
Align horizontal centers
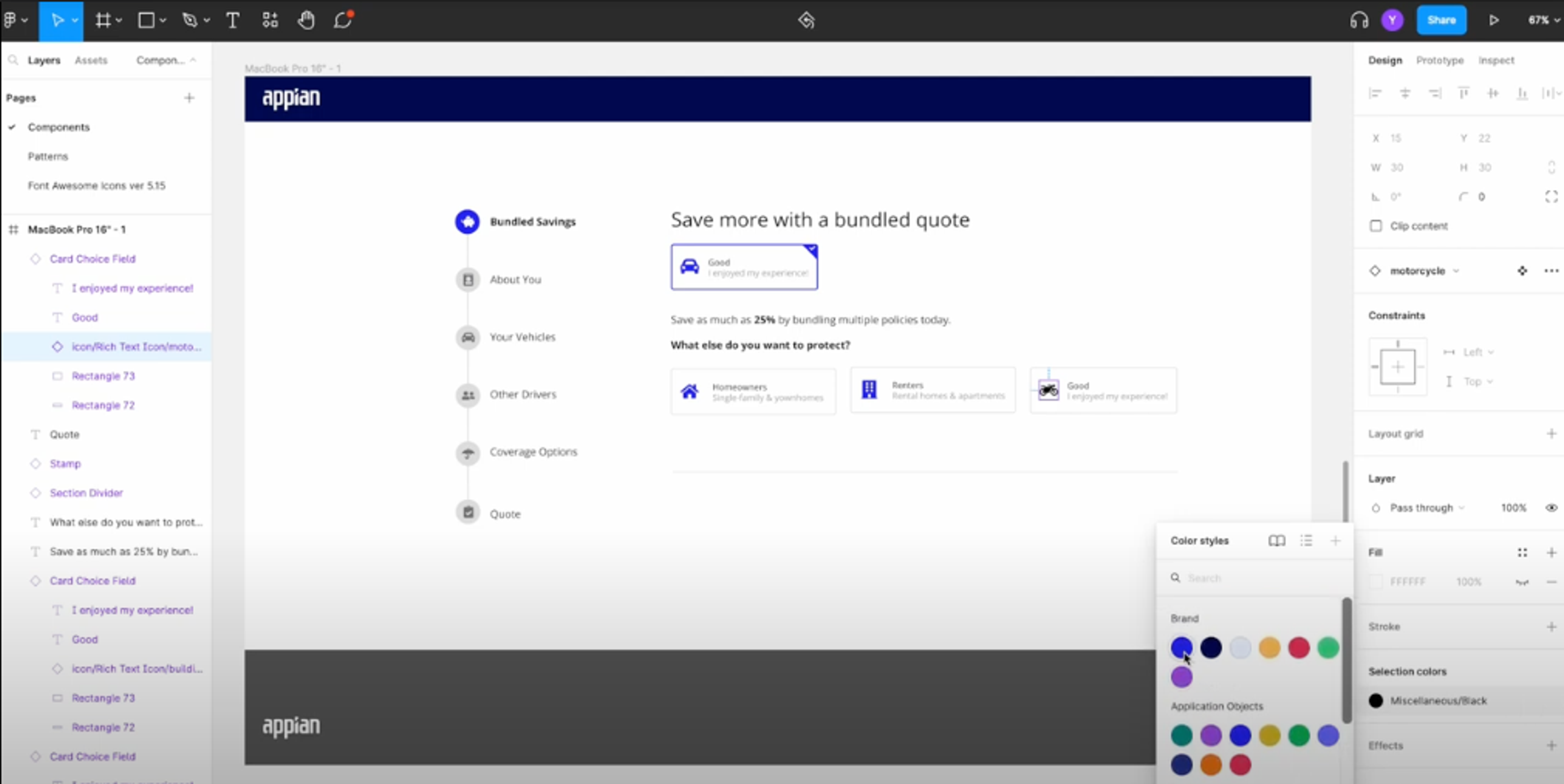tap(1405, 93)
